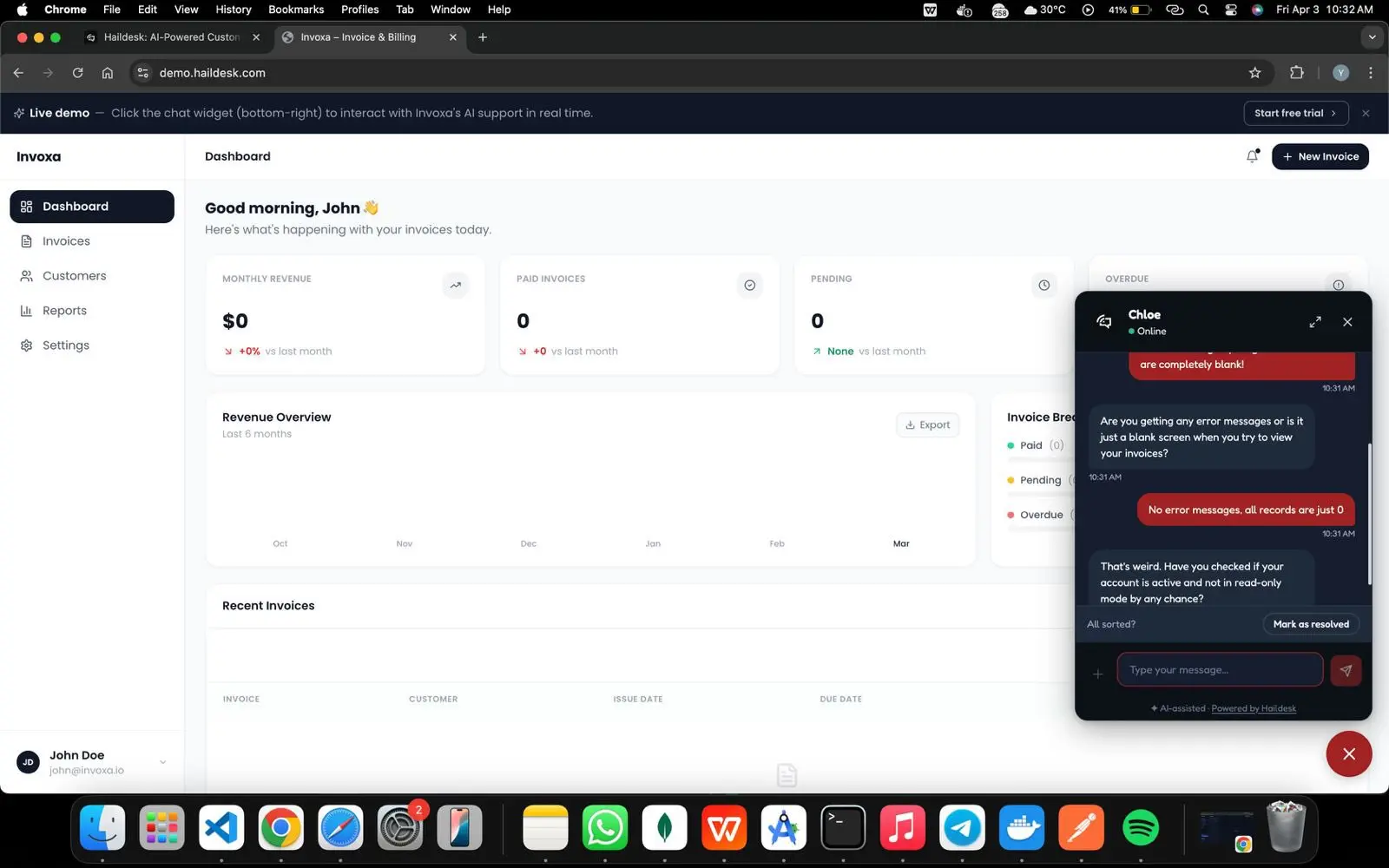The height and width of the screenshot is (868, 1389).
Task: Click the INVOICE column header
Action: point(241,699)
